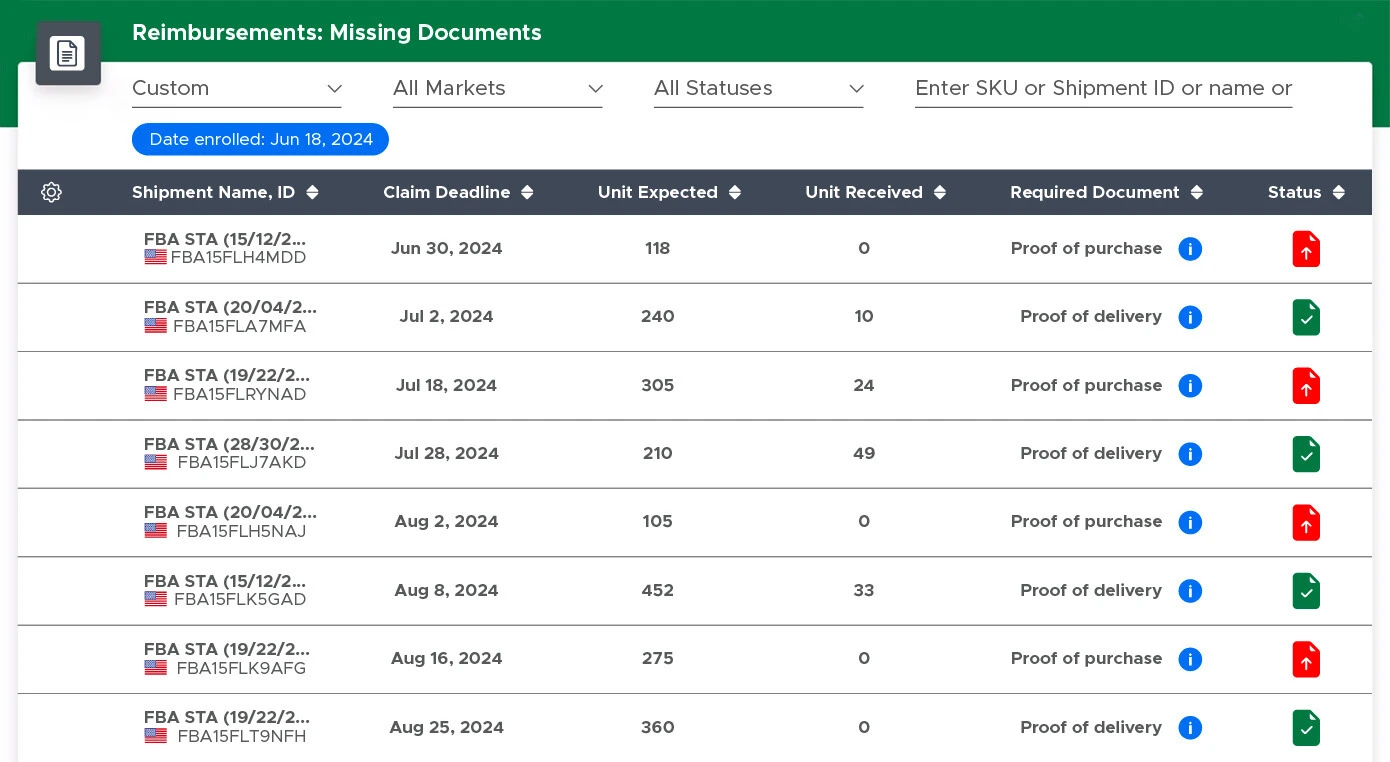Open table settings gear icon
The image size is (1390, 762).
click(52, 192)
